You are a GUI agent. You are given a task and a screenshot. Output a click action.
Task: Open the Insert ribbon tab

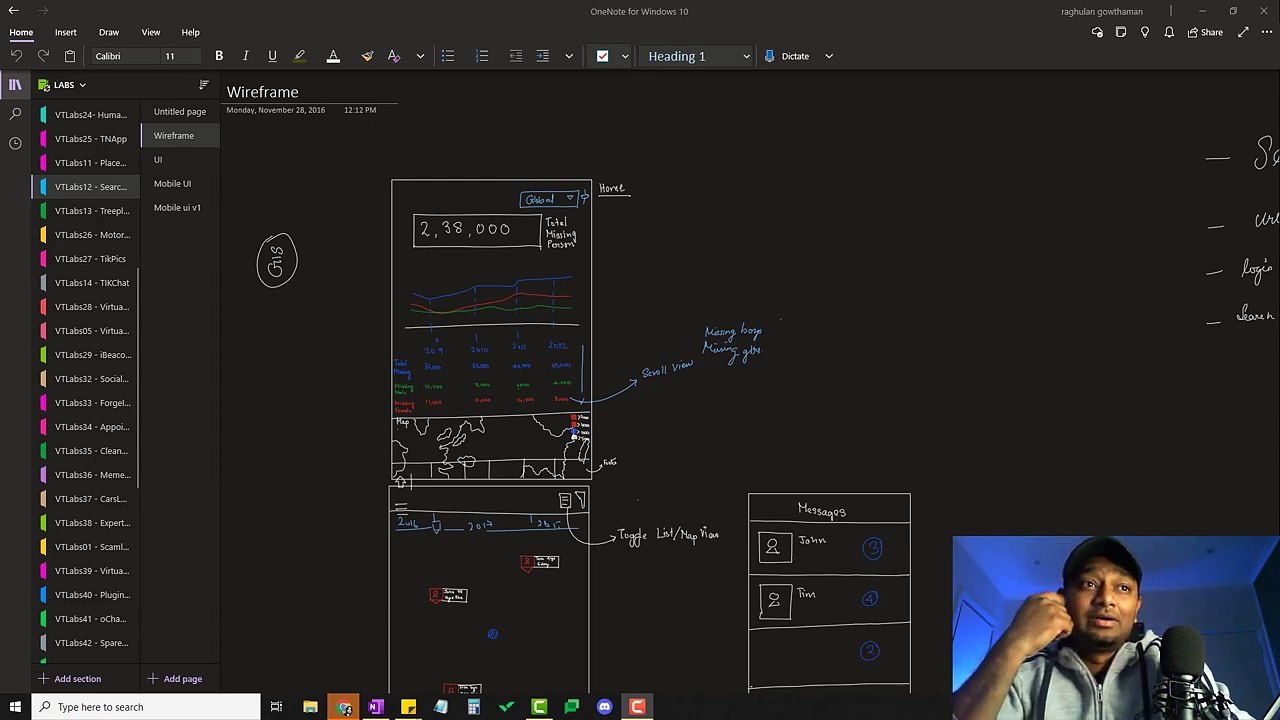66,32
